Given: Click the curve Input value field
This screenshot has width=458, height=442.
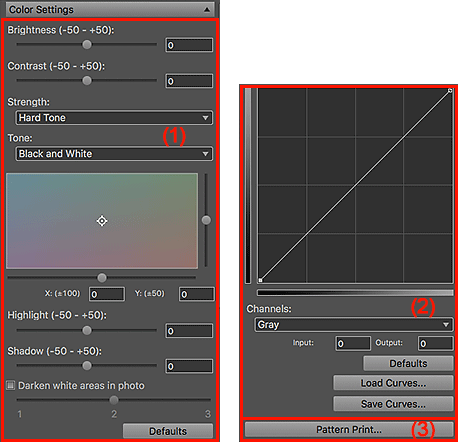Looking at the screenshot, I should point(353,343).
